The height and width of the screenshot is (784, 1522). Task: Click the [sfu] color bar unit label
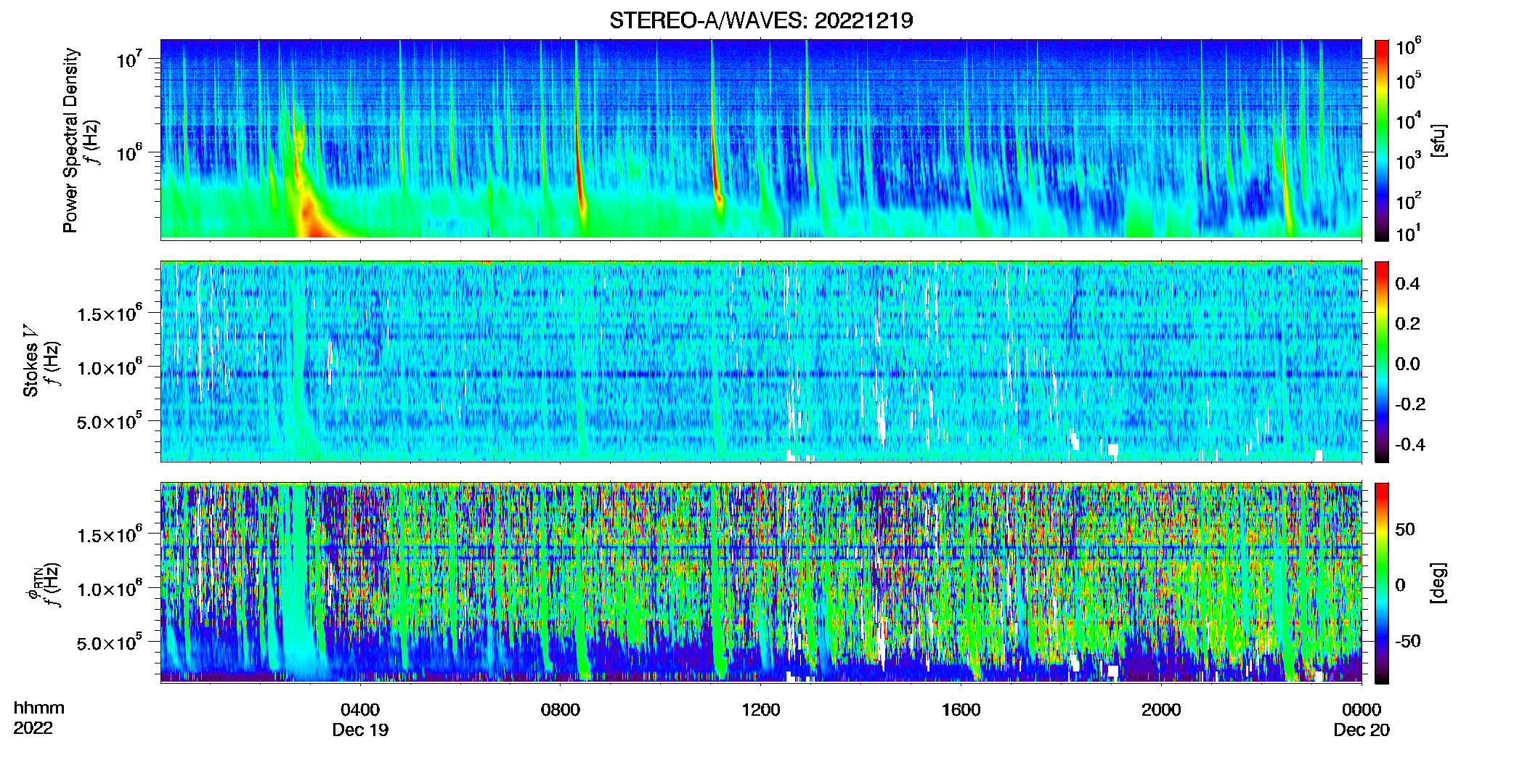coord(1438,140)
